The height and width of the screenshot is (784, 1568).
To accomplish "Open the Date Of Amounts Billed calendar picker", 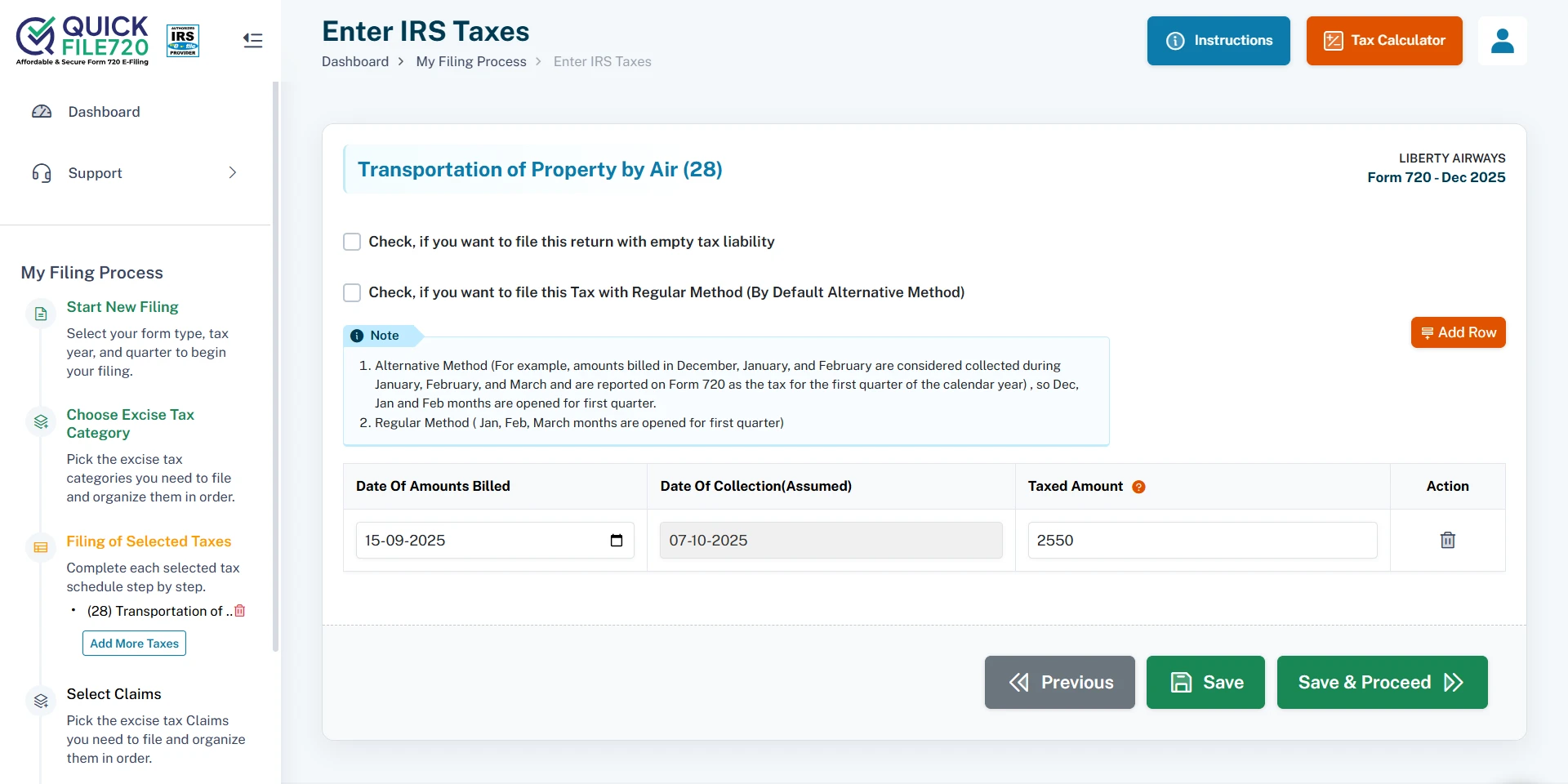I will click(617, 540).
